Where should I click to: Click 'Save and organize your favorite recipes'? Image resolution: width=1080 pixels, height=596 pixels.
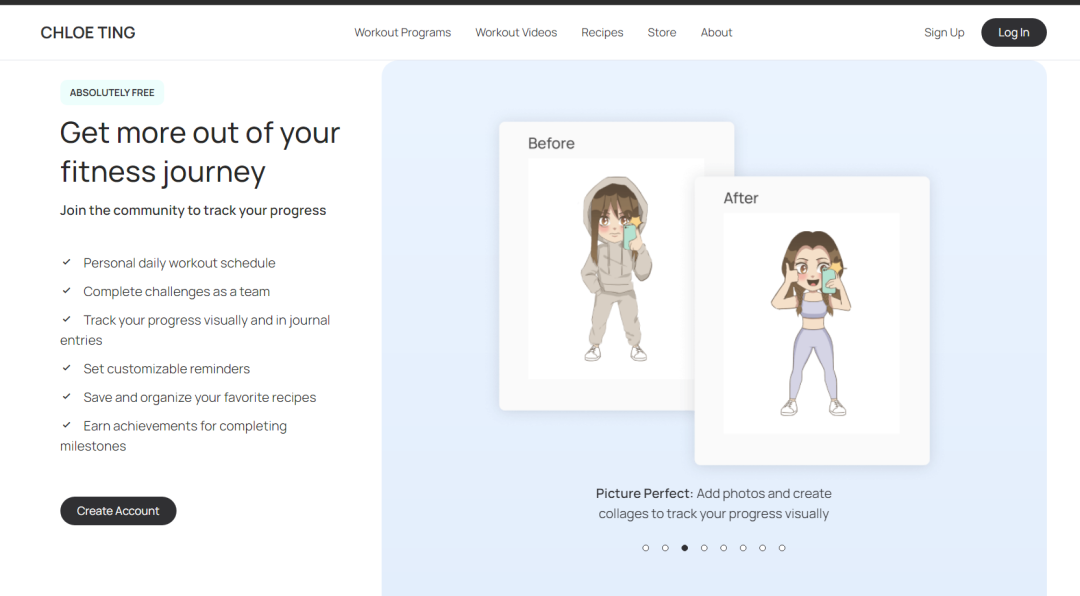point(200,398)
